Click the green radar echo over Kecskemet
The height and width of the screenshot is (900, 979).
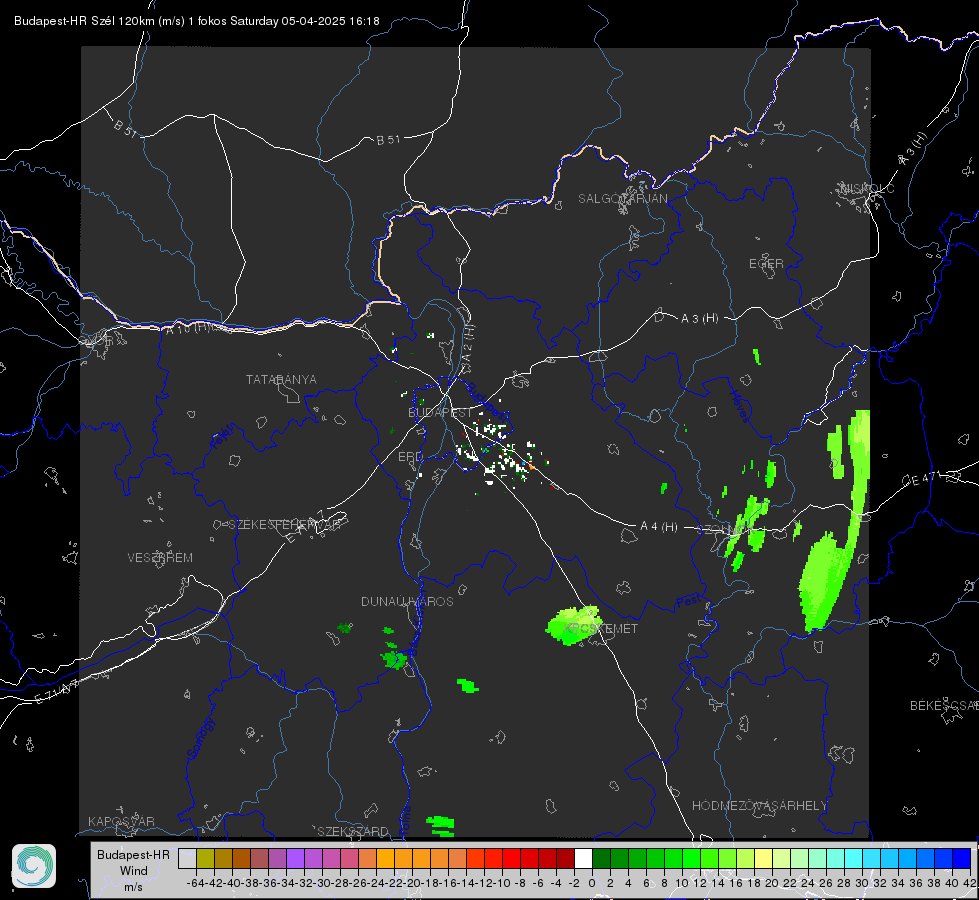point(573,625)
